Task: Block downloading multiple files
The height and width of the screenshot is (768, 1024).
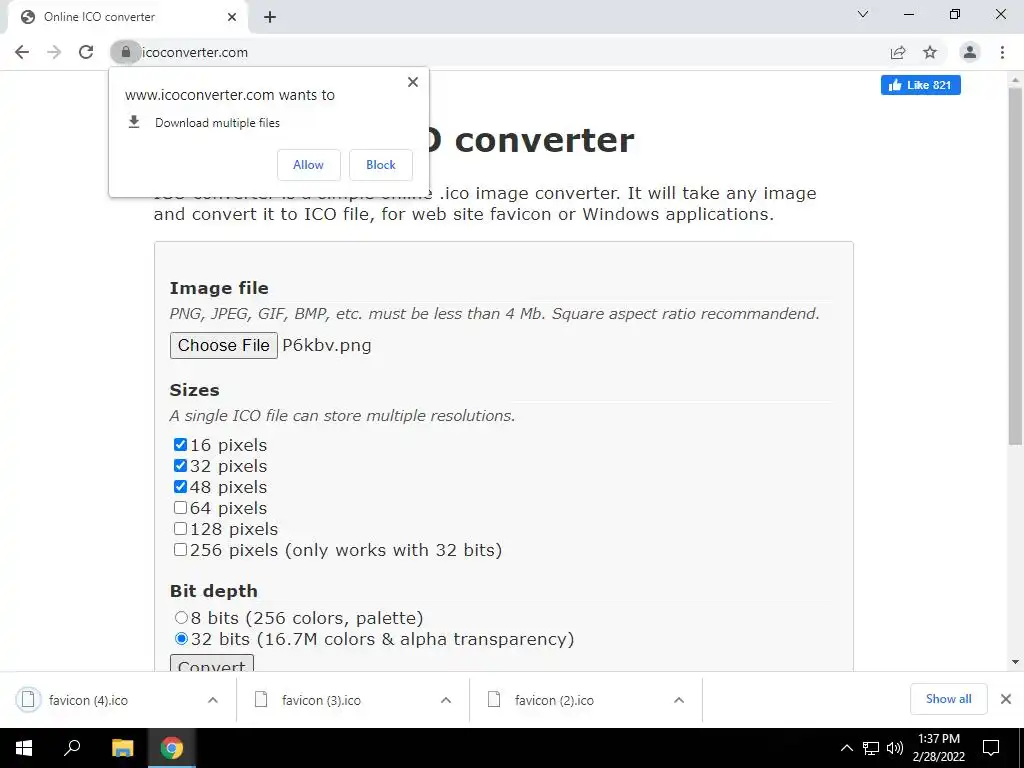Action: [381, 165]
